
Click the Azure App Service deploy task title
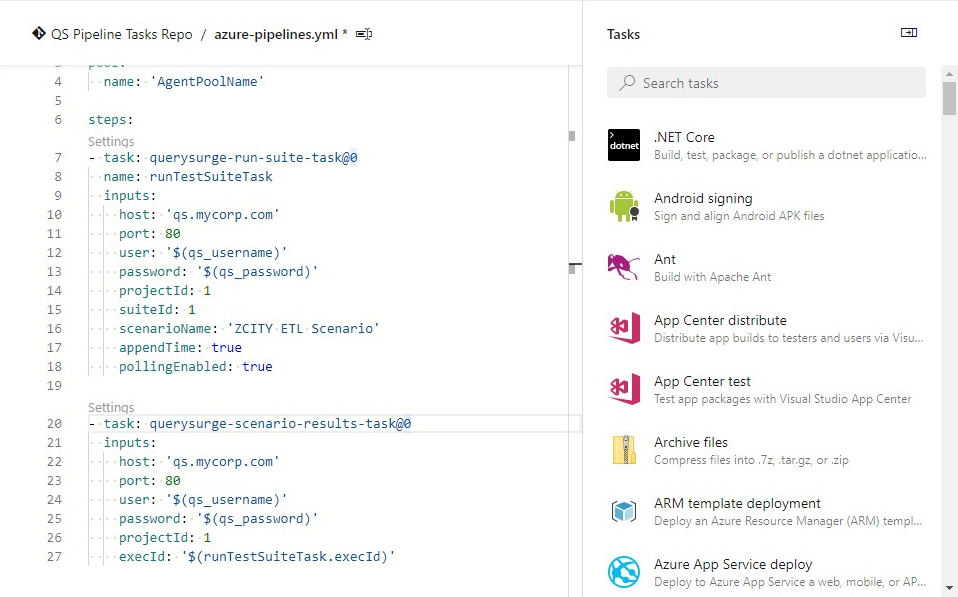coord(733,564)
